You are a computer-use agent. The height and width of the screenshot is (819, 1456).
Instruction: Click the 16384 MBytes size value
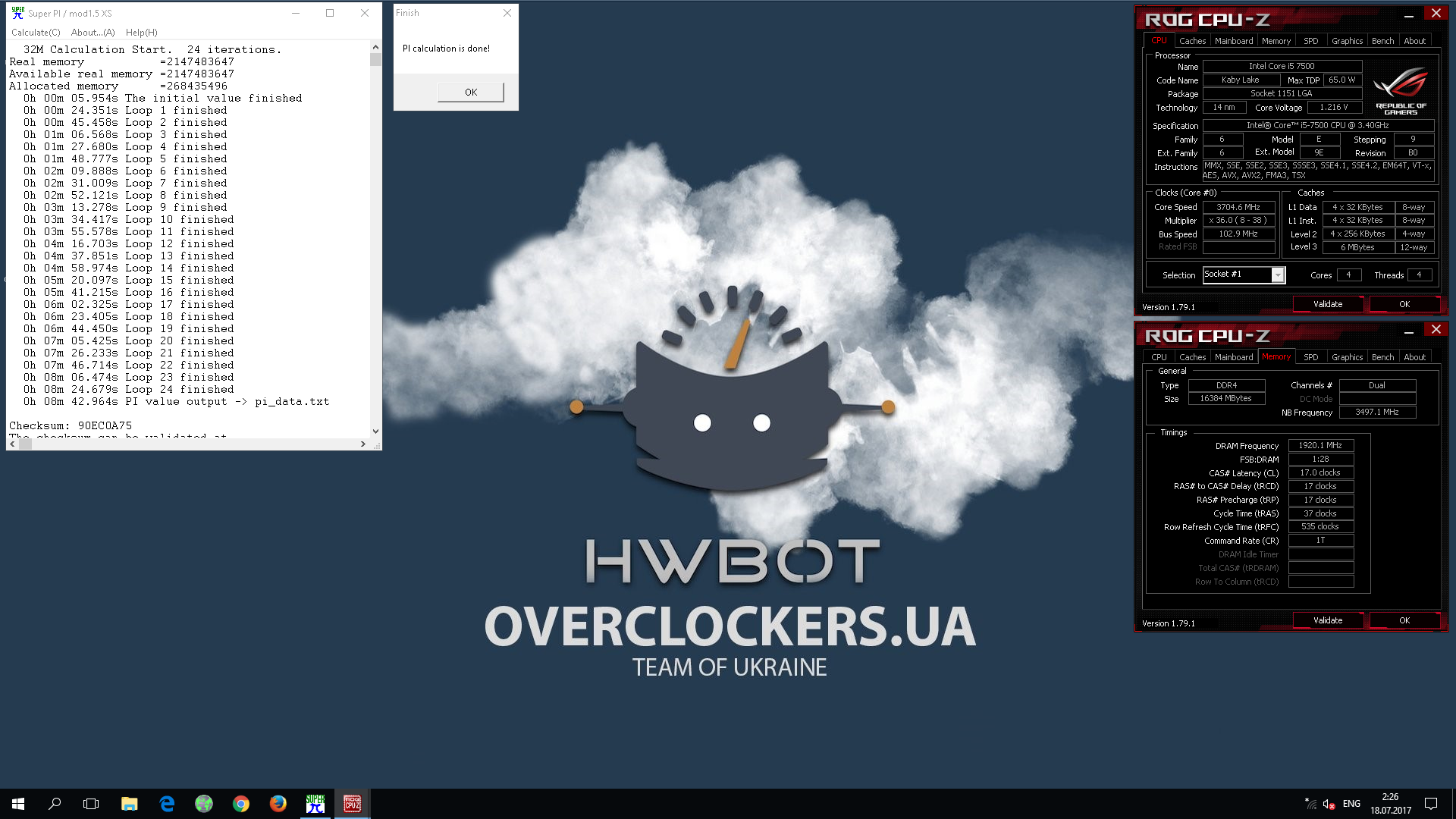(x=1226, y=399)
